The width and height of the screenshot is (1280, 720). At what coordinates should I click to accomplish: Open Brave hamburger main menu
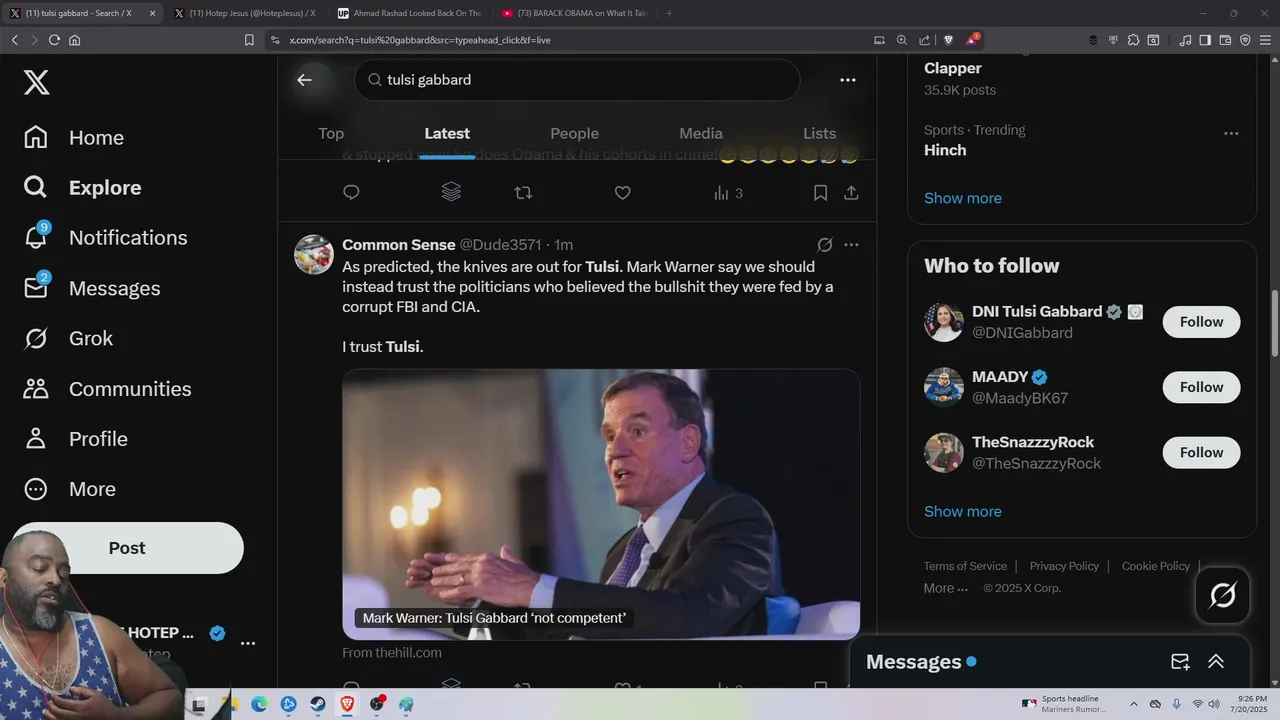pyautogui.click(x=1265, y=40)
